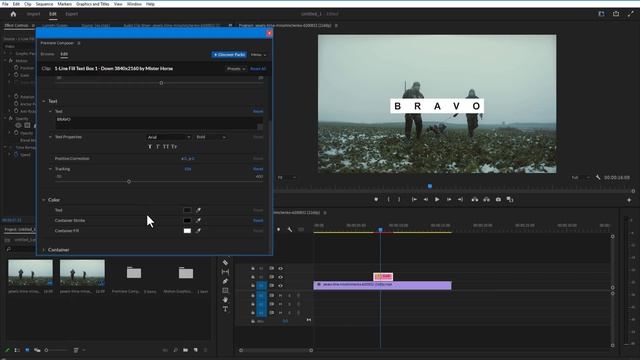
Task: Click eyedropper for Container Stroke color
Action: tap(198, 220)
